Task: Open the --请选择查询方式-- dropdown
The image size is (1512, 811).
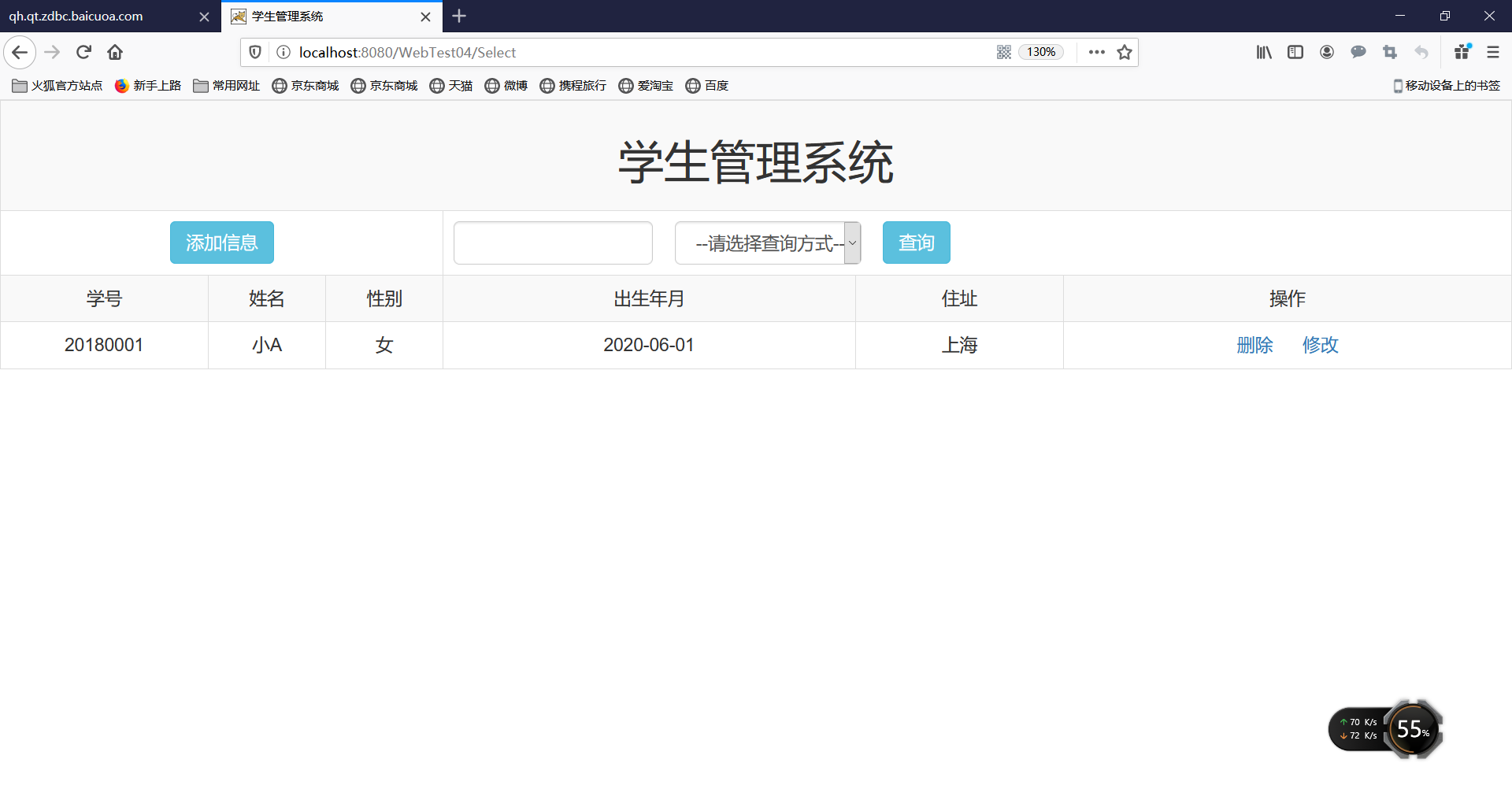Action: point(767,243)
